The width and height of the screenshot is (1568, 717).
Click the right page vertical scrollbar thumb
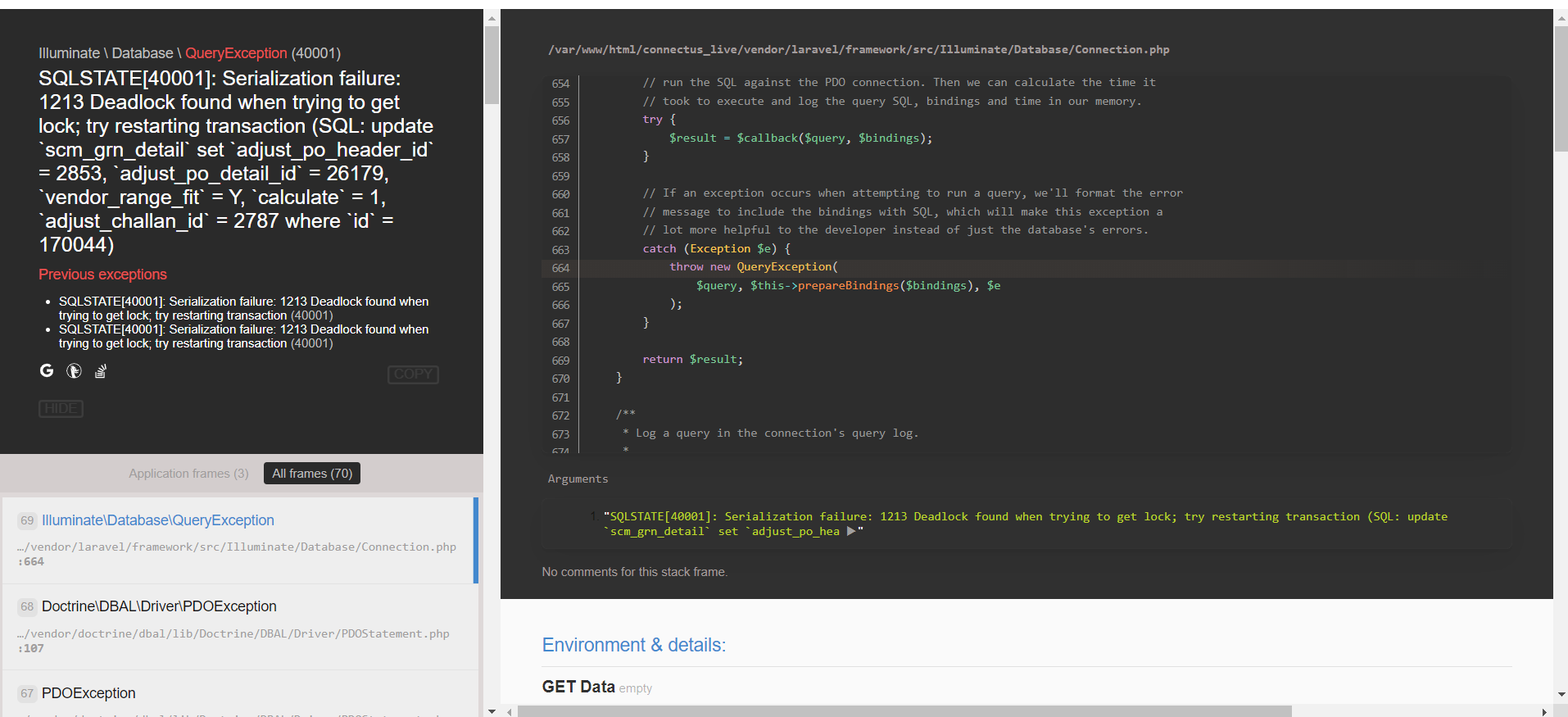1561,89
